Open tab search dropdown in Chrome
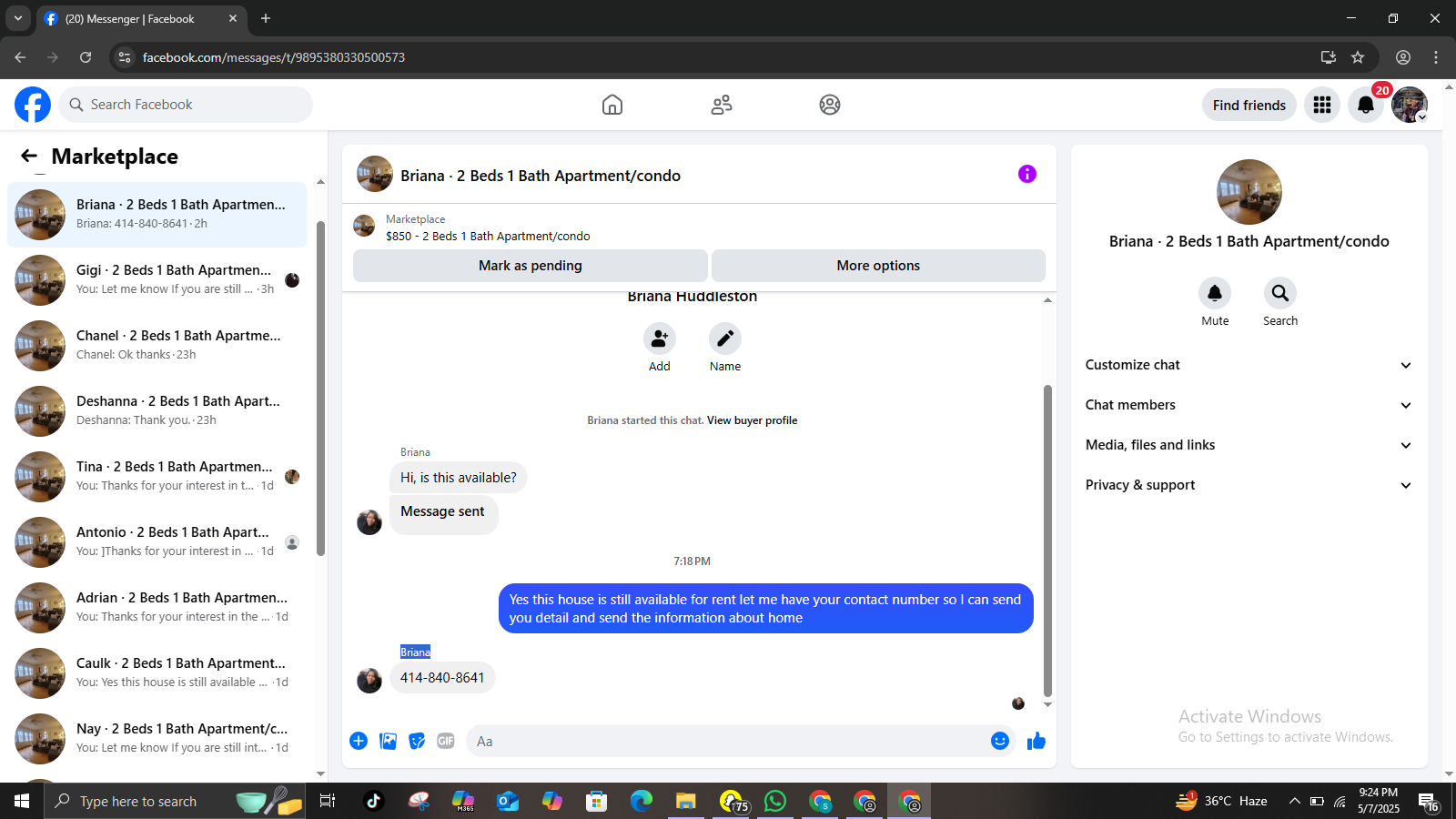1456x819 pixels. tap(17, 18)
